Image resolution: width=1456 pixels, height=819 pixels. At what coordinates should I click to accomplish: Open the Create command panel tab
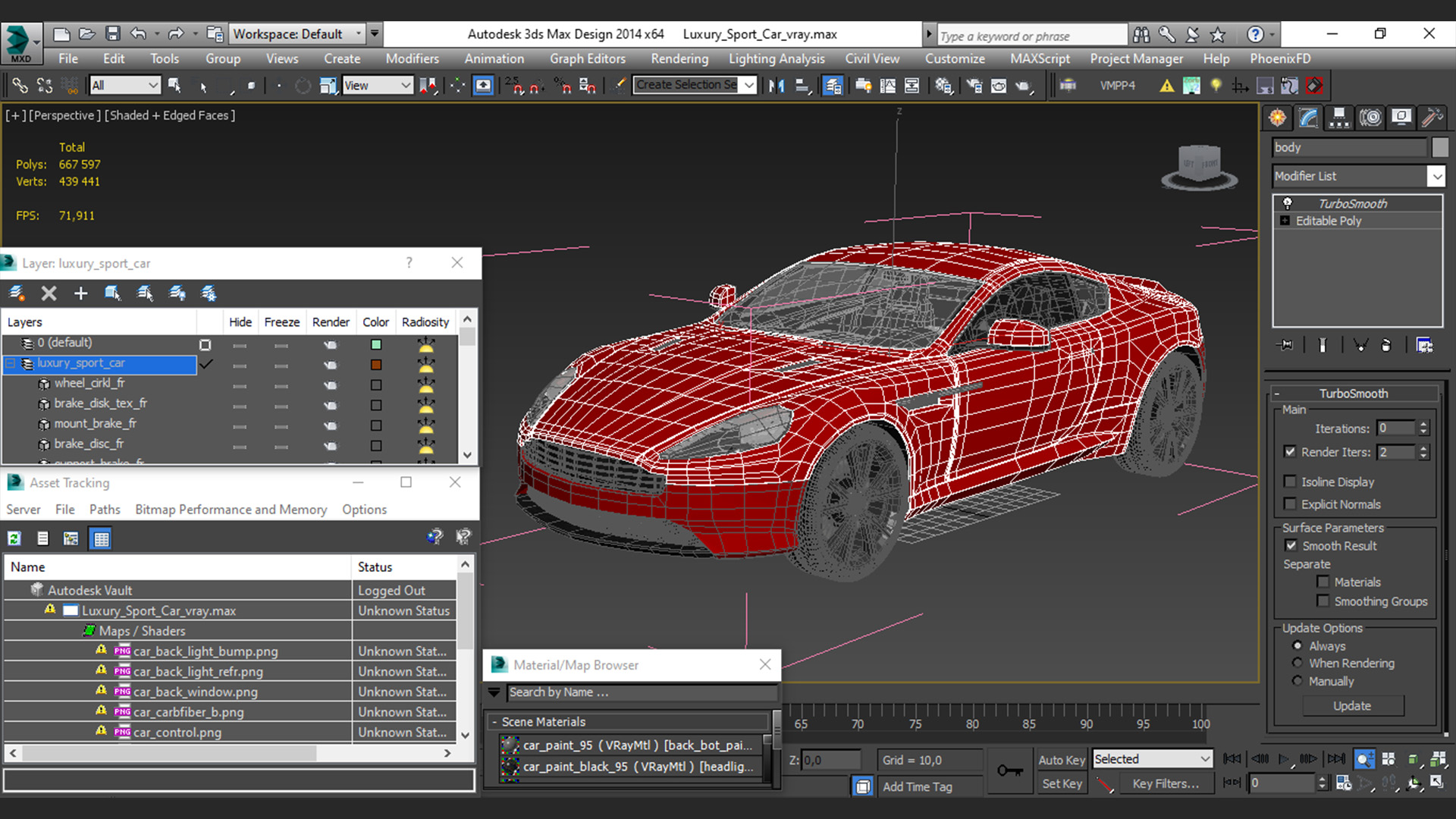[1278, 118]
